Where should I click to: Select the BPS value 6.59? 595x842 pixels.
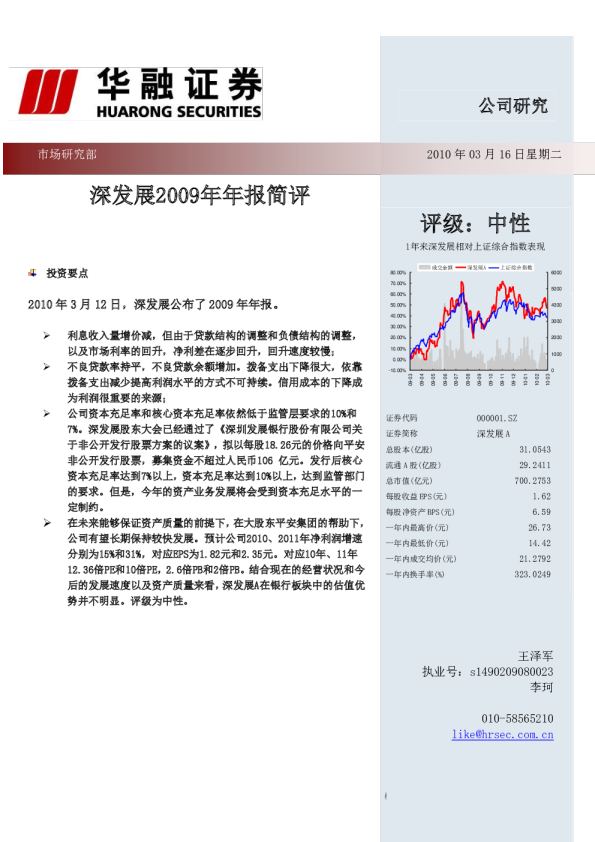click(542, 512)
